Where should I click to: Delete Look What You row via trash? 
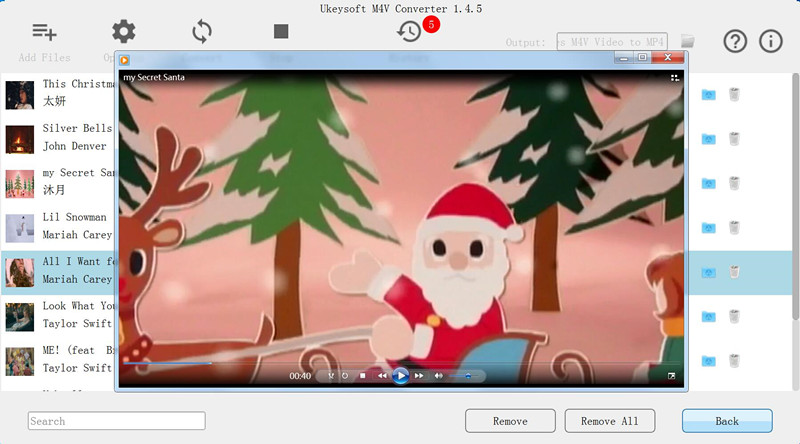pyautogui.click(x=734, y=316)
